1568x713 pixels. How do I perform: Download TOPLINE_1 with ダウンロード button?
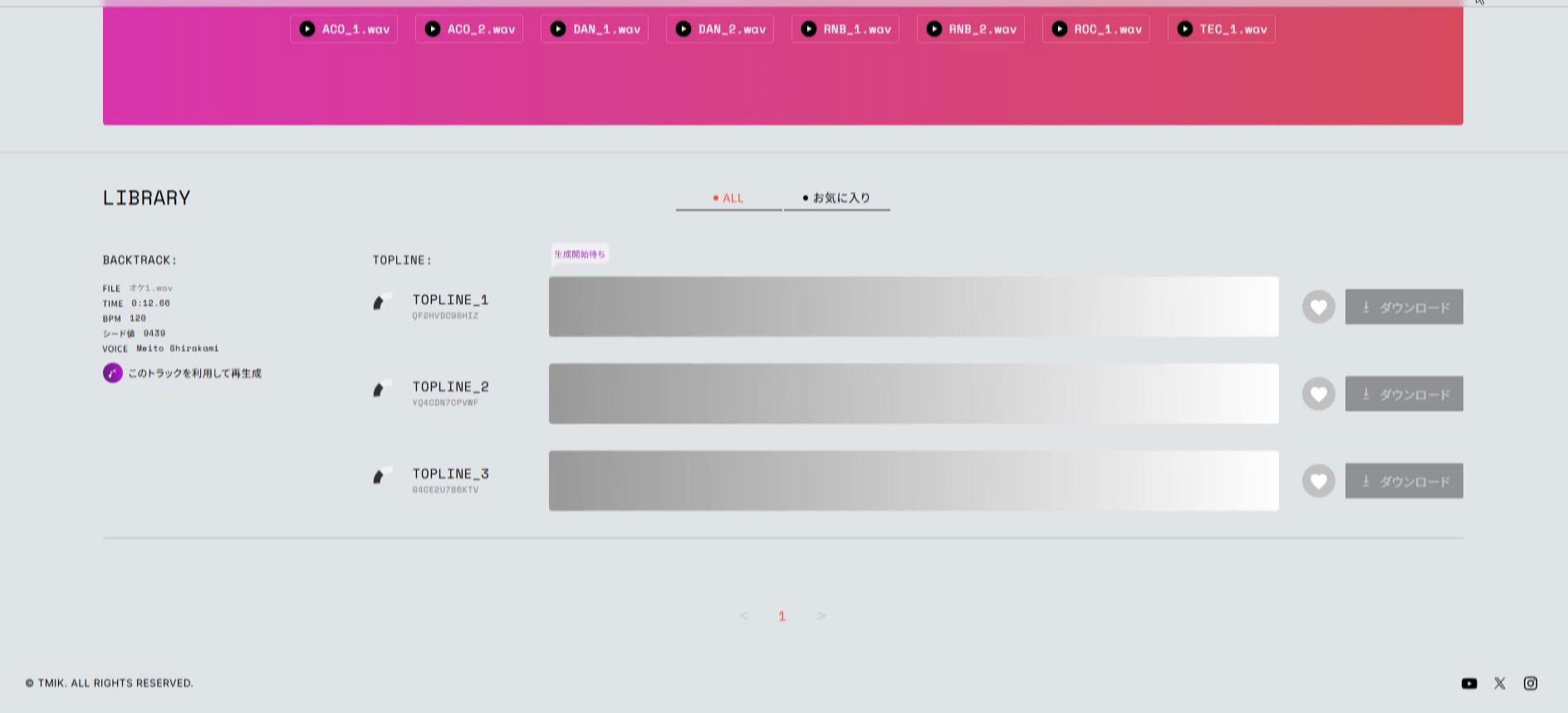point(1404,307)
